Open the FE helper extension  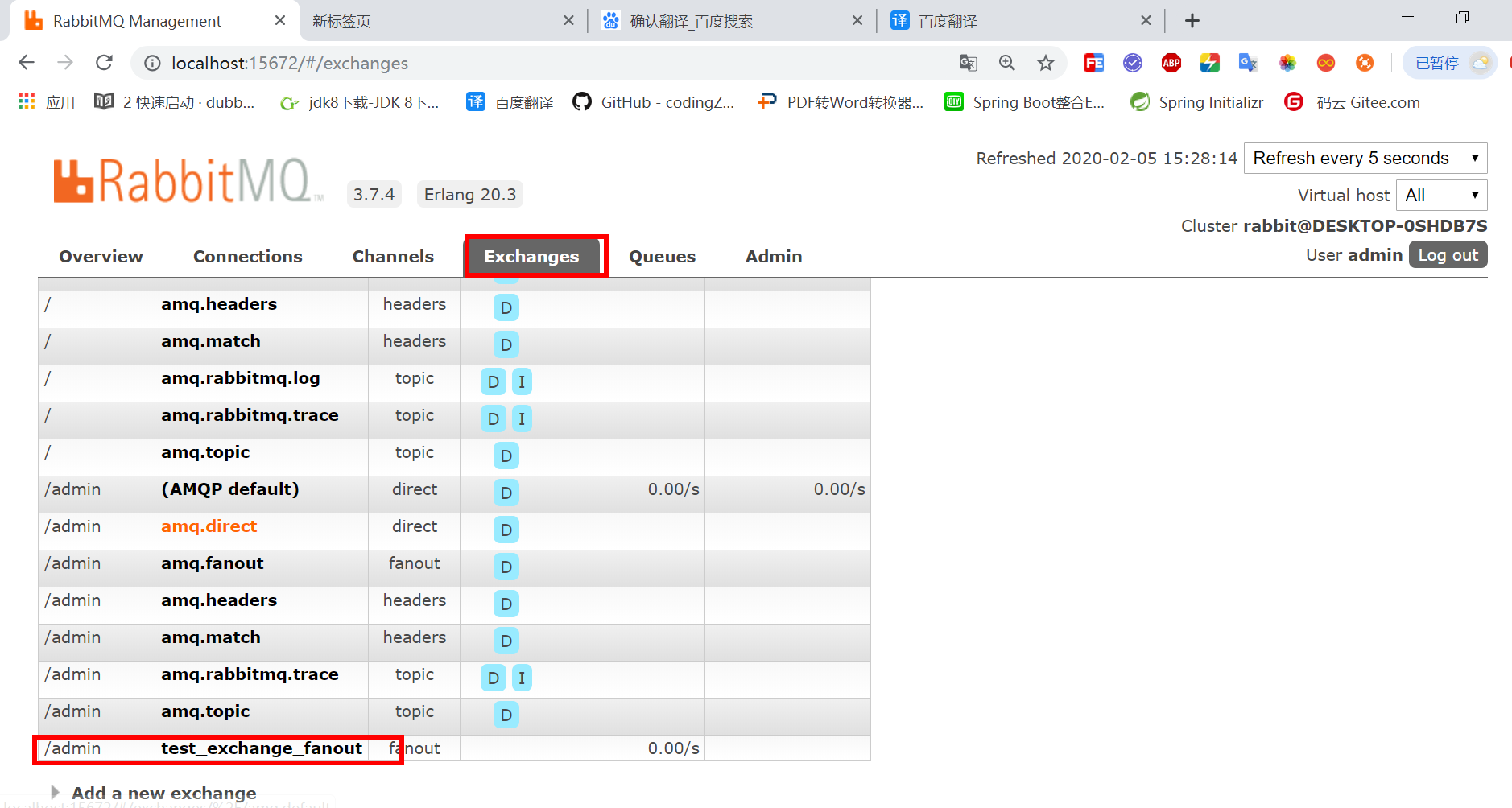[x=1094, y=63]
